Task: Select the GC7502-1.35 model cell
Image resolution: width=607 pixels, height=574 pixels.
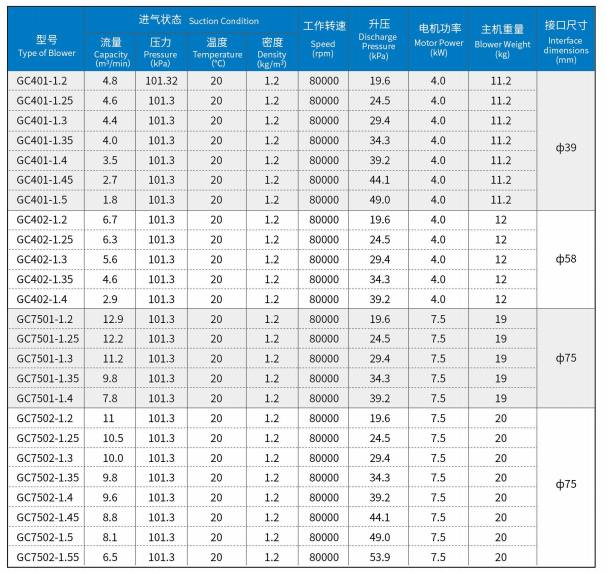Action: coord(48,478)
